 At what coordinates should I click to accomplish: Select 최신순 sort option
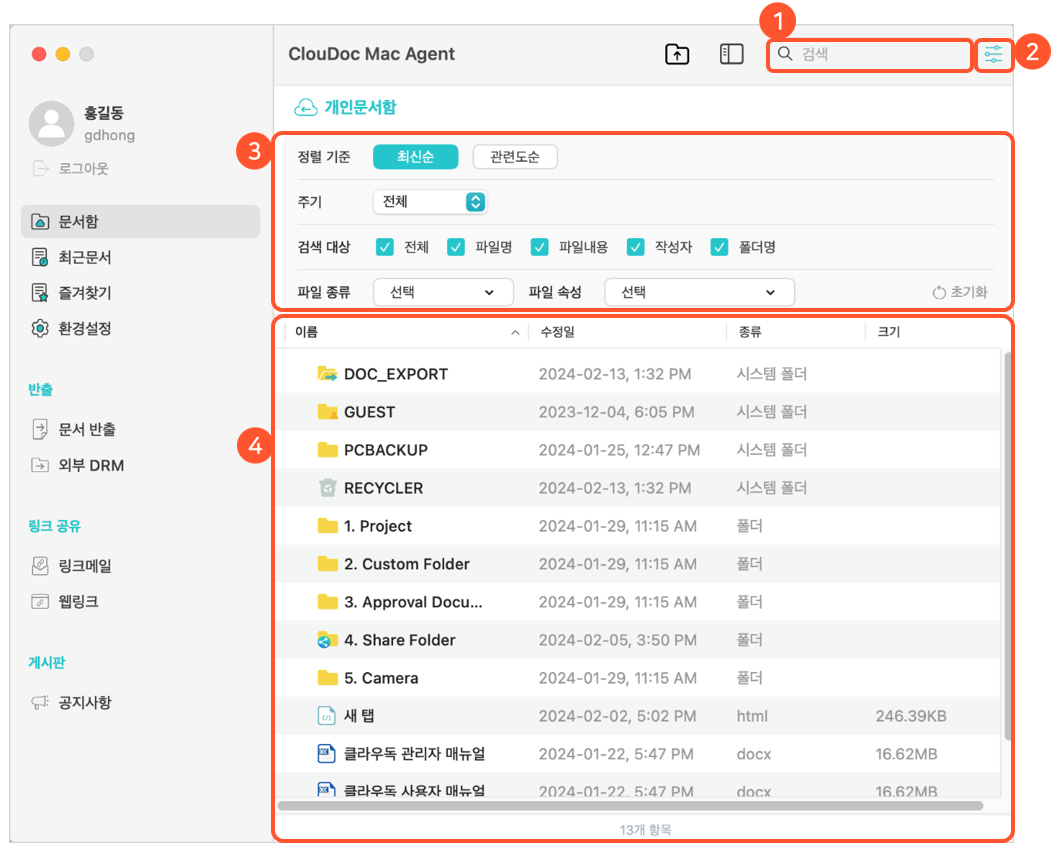[415, 156]
